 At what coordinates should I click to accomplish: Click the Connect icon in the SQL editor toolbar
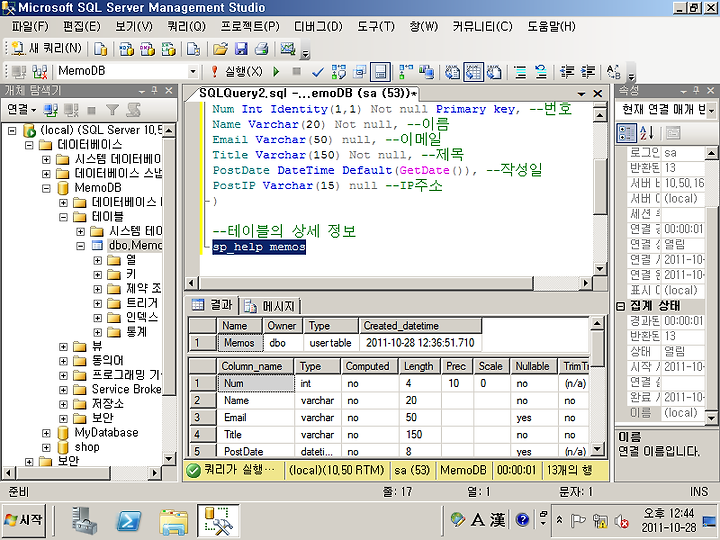coord(19,72)
